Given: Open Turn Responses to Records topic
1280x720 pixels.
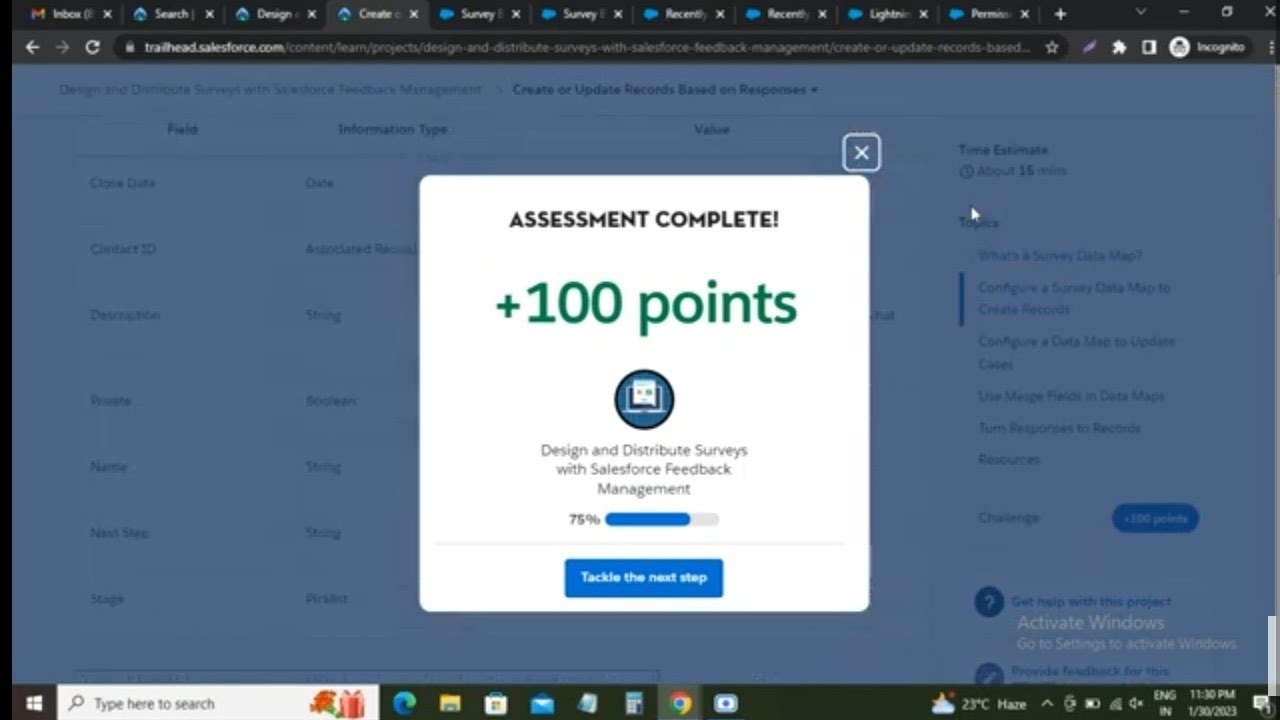Looking at the screenshot, I should pos(1059,428).
